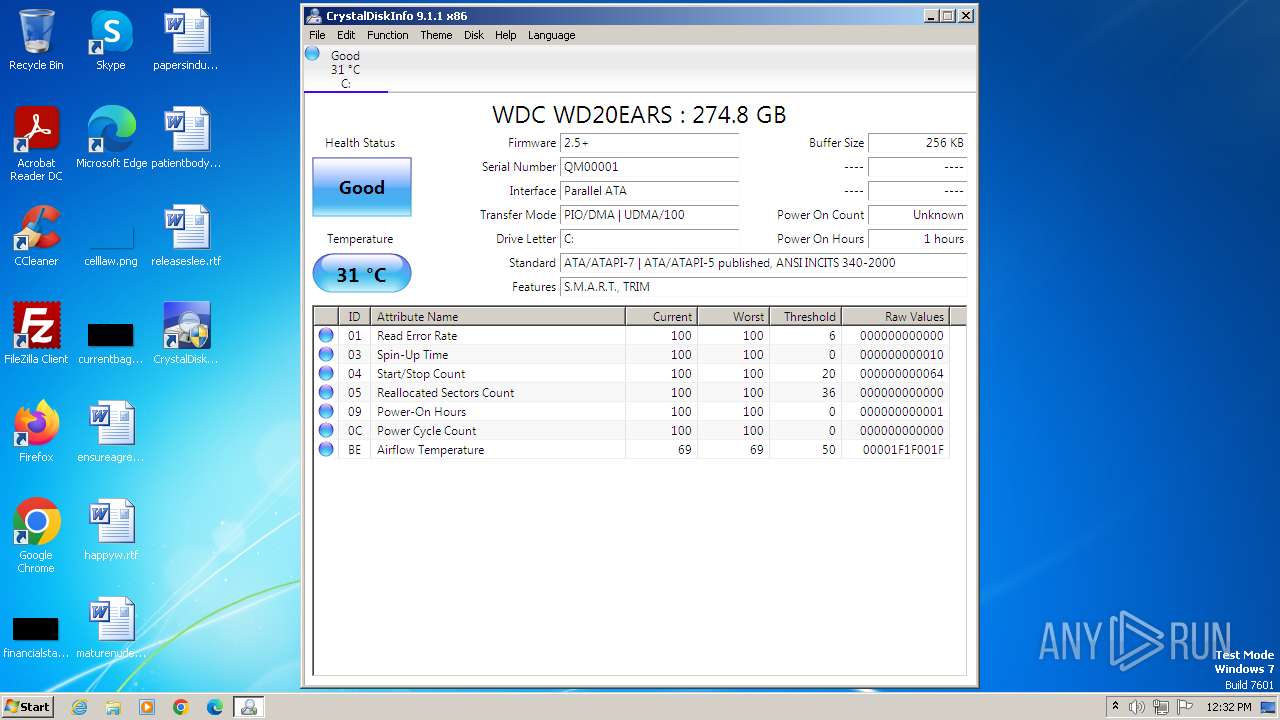Open the CrystalDisk desktop shortcut

click(186, 334)
